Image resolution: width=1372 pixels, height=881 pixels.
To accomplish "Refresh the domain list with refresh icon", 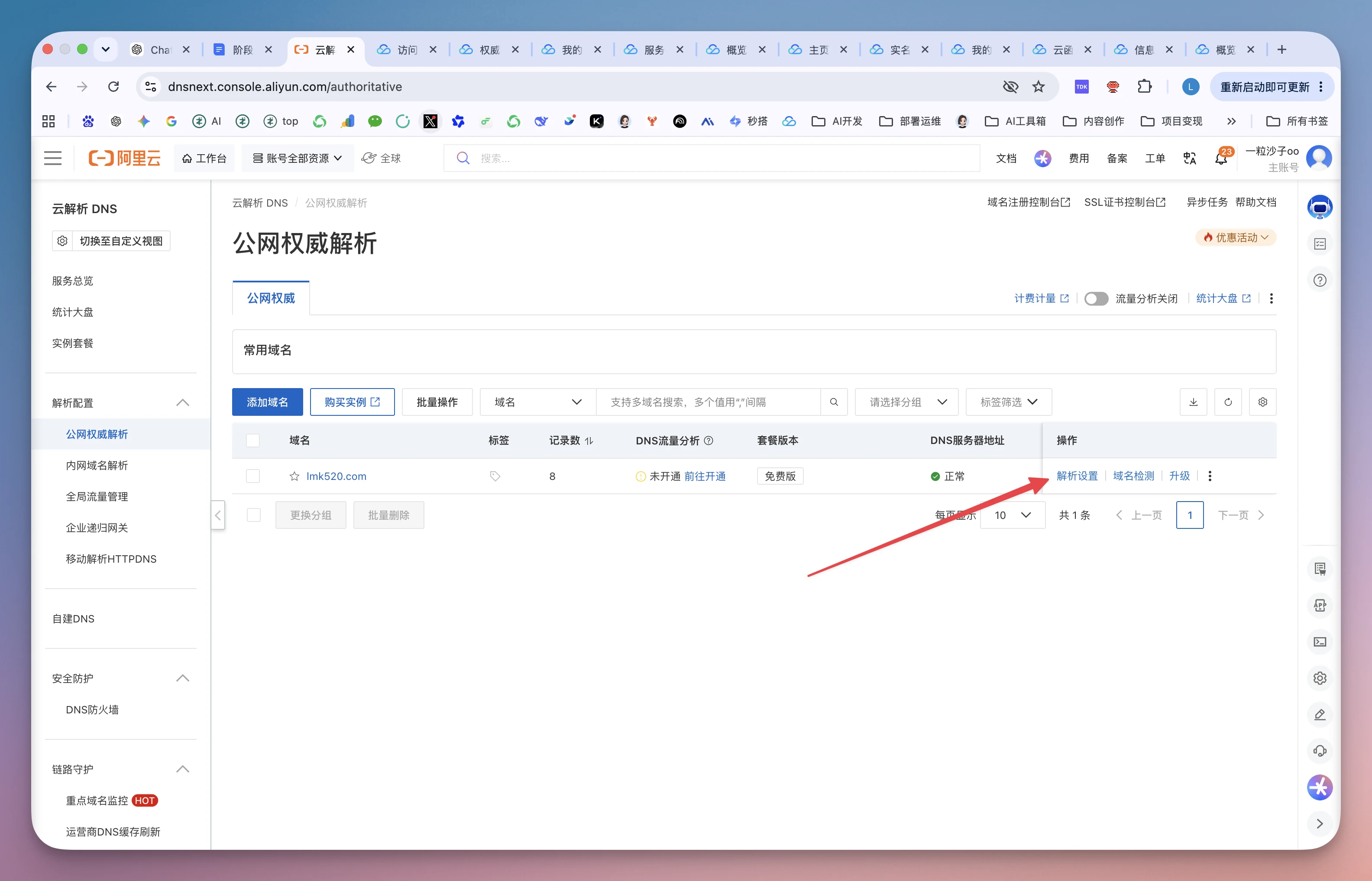I will pos(1228,402).
